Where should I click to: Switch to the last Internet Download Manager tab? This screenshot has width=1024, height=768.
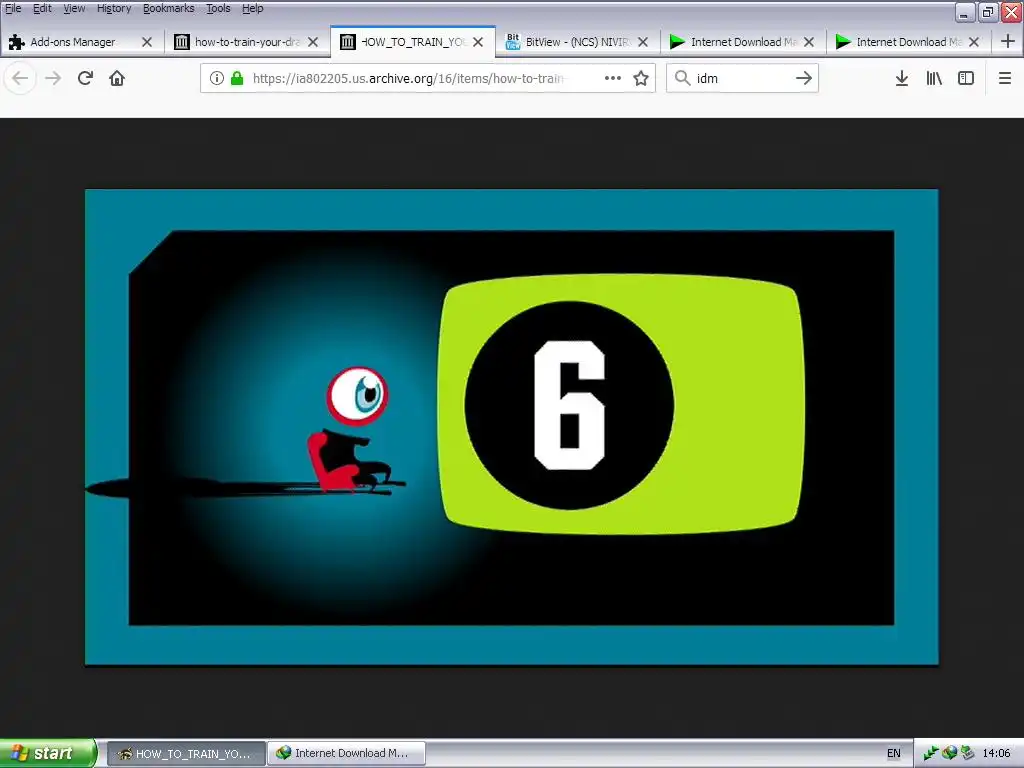[x=908, y=42]
